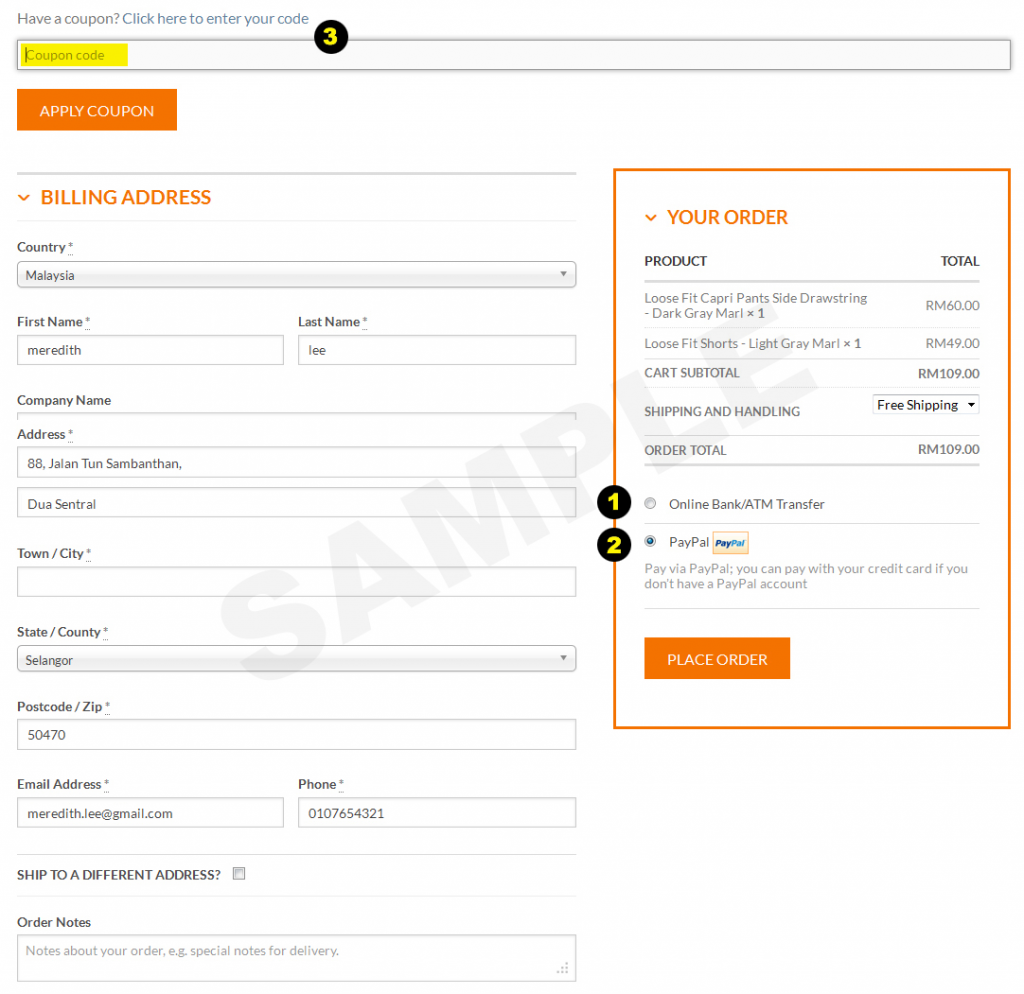The width and height of the screenshot is (1024, 994).
Task: Edit address line 88, Jalan Tun Sambanthan
Action: [296, 463]
